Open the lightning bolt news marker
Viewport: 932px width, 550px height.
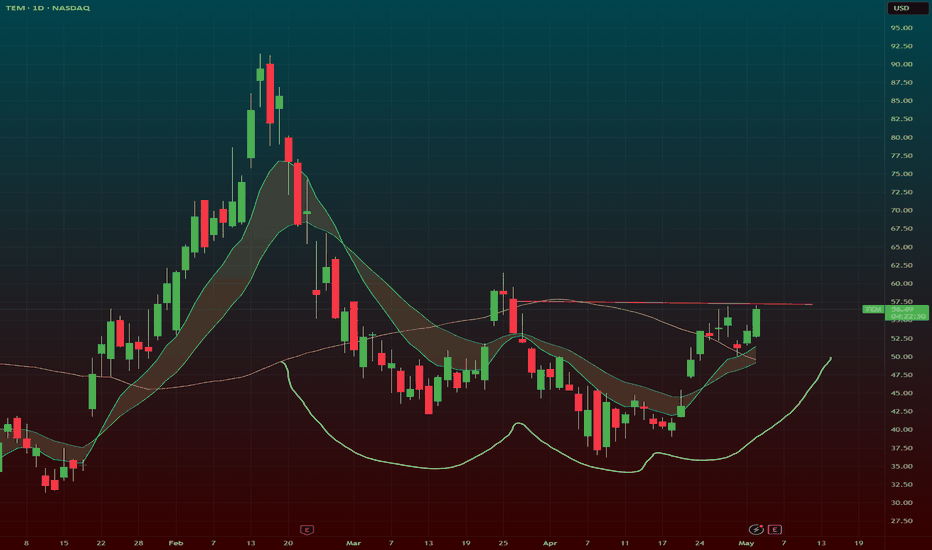pyautogui.click(x=756, y=529)
